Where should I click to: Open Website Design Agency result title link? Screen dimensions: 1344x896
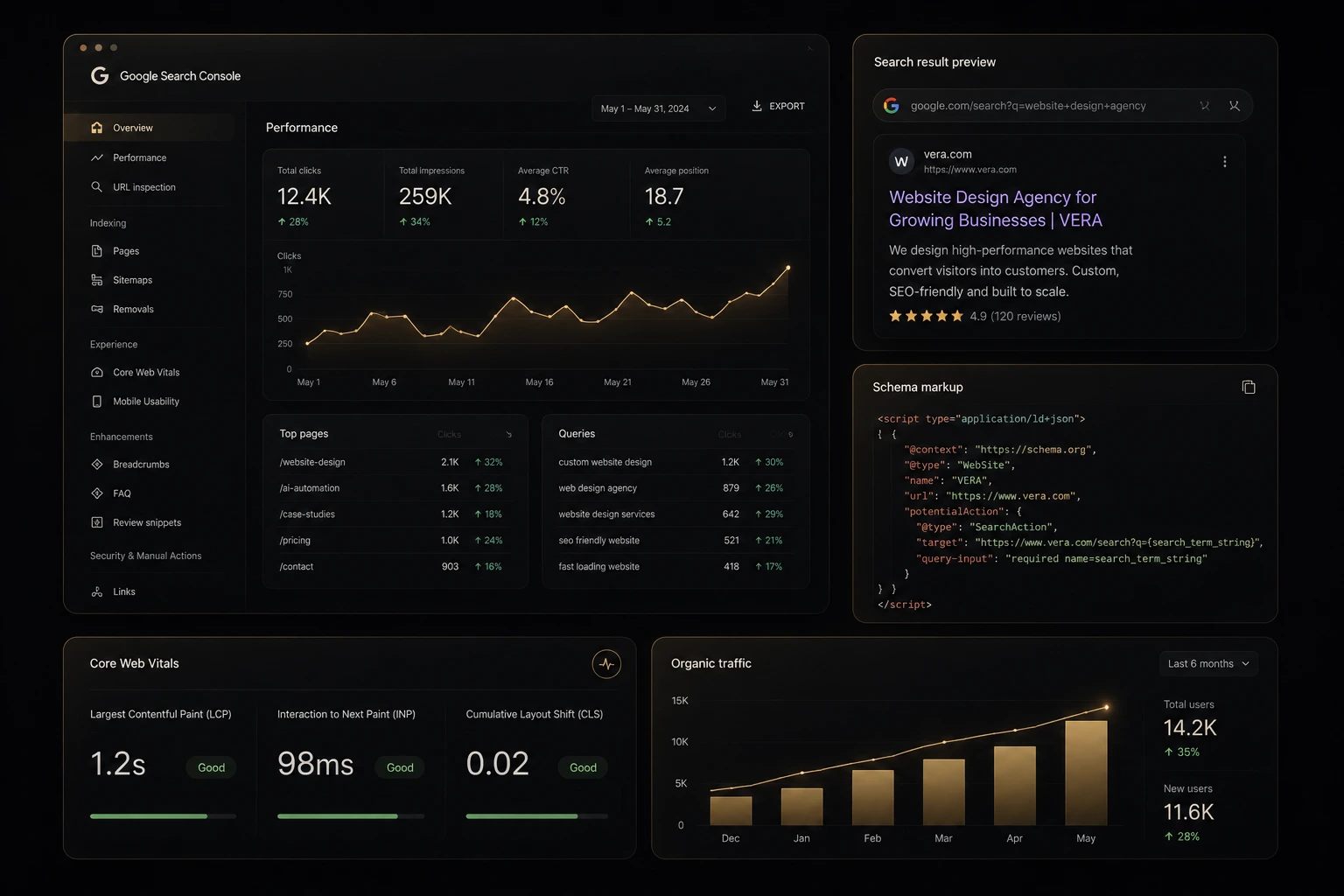click(995, 209)
